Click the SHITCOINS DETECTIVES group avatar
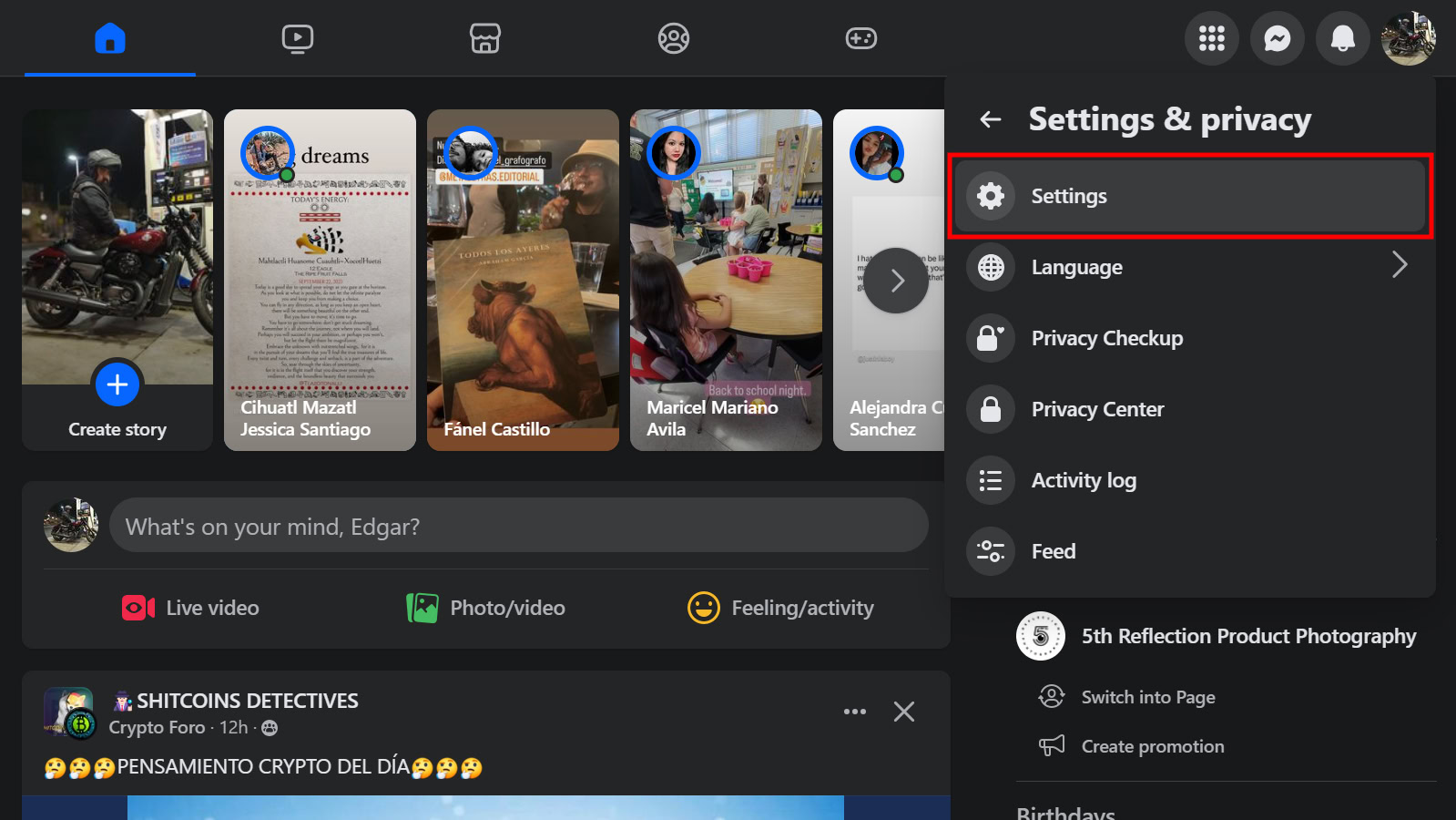This screenshot has height=820, width=1456. [69, 712]
